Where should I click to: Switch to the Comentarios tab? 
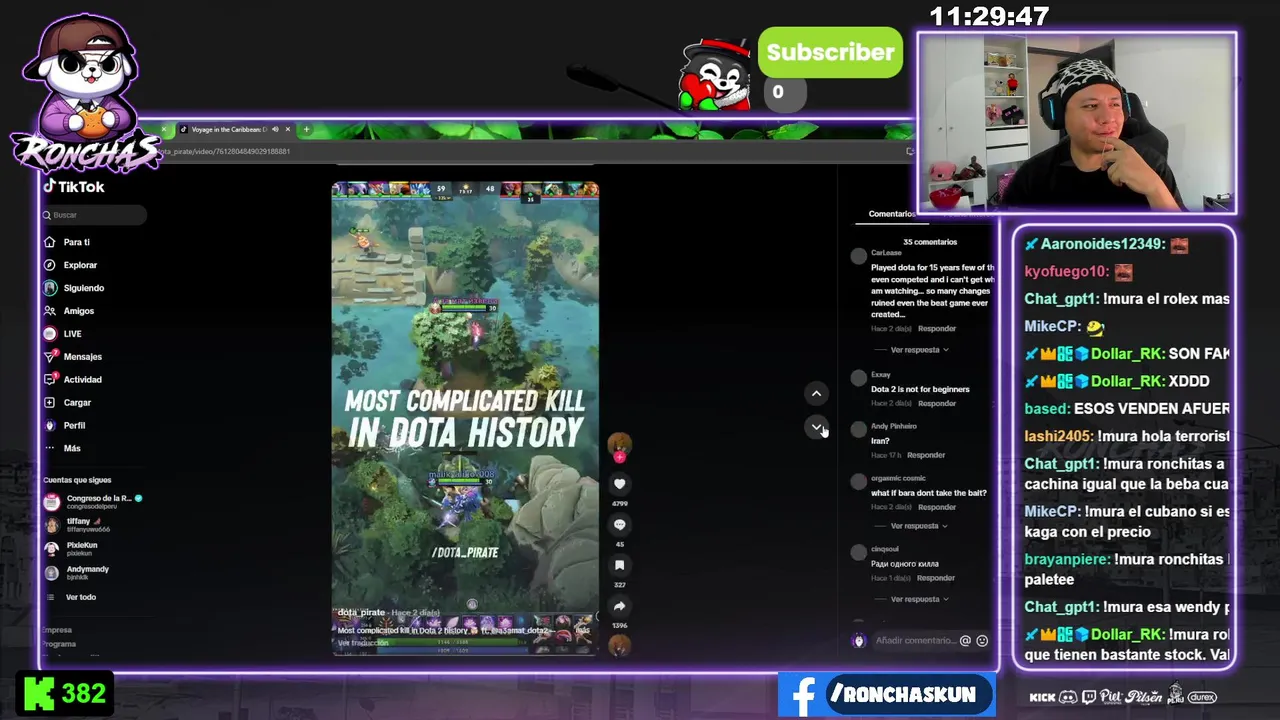(892, 214)
